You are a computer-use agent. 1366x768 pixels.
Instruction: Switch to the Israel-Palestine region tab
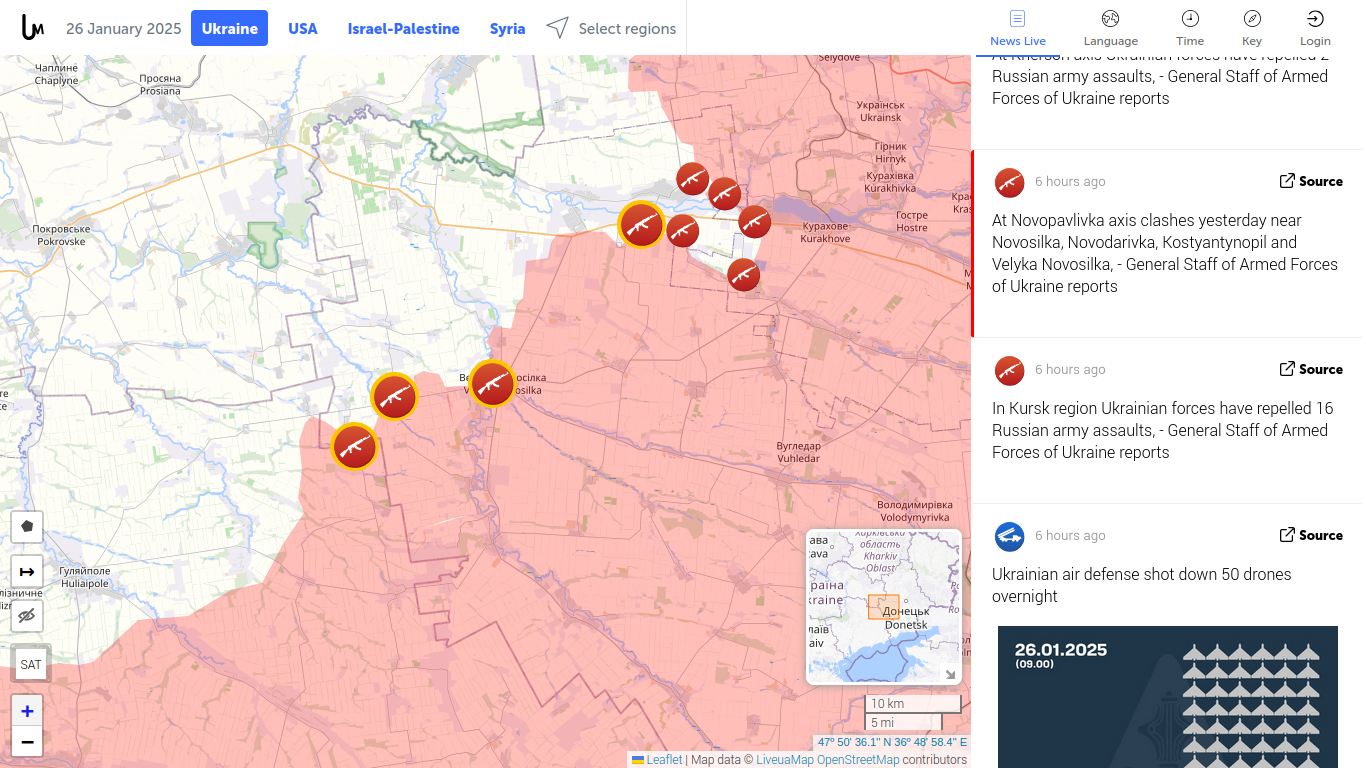[x=404, y=29]
